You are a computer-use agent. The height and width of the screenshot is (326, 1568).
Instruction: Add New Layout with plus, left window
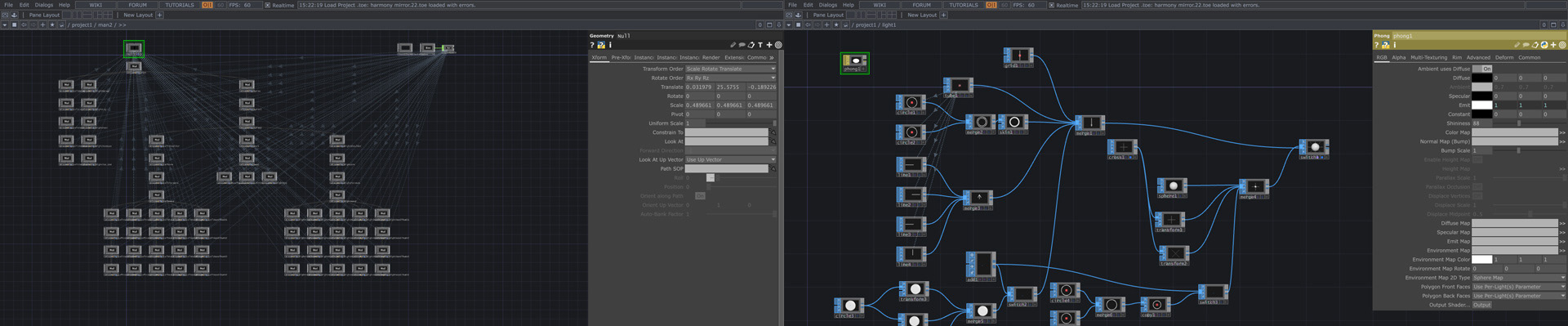[159, 15]
